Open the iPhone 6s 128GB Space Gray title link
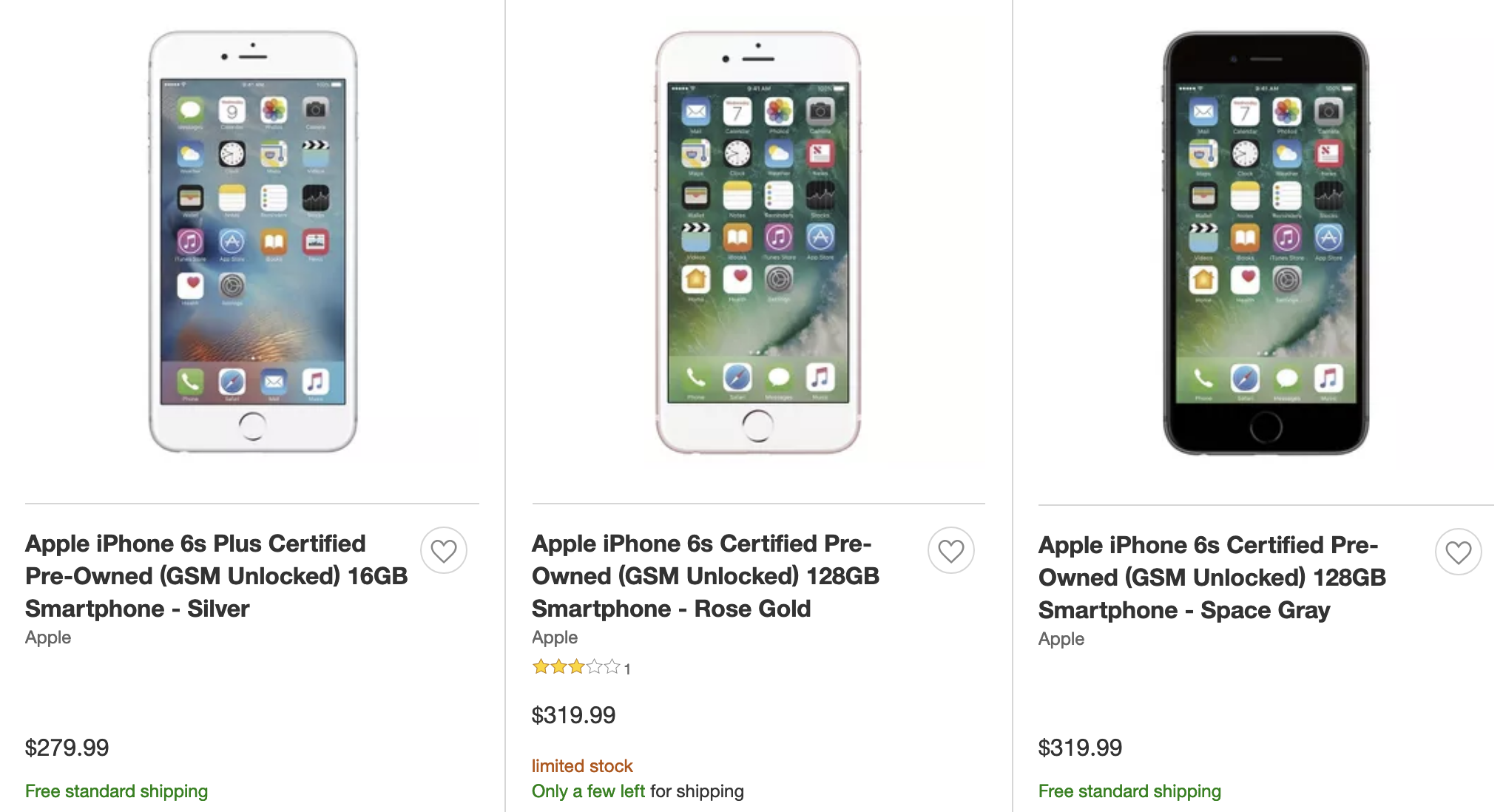 (x=1212, y=577)
